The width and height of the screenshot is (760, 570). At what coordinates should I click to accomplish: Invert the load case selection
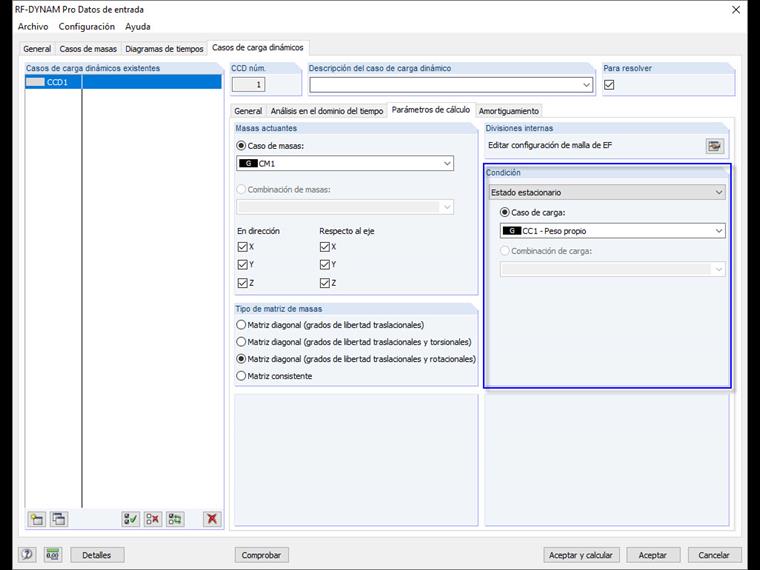click(x=175, y=519)
